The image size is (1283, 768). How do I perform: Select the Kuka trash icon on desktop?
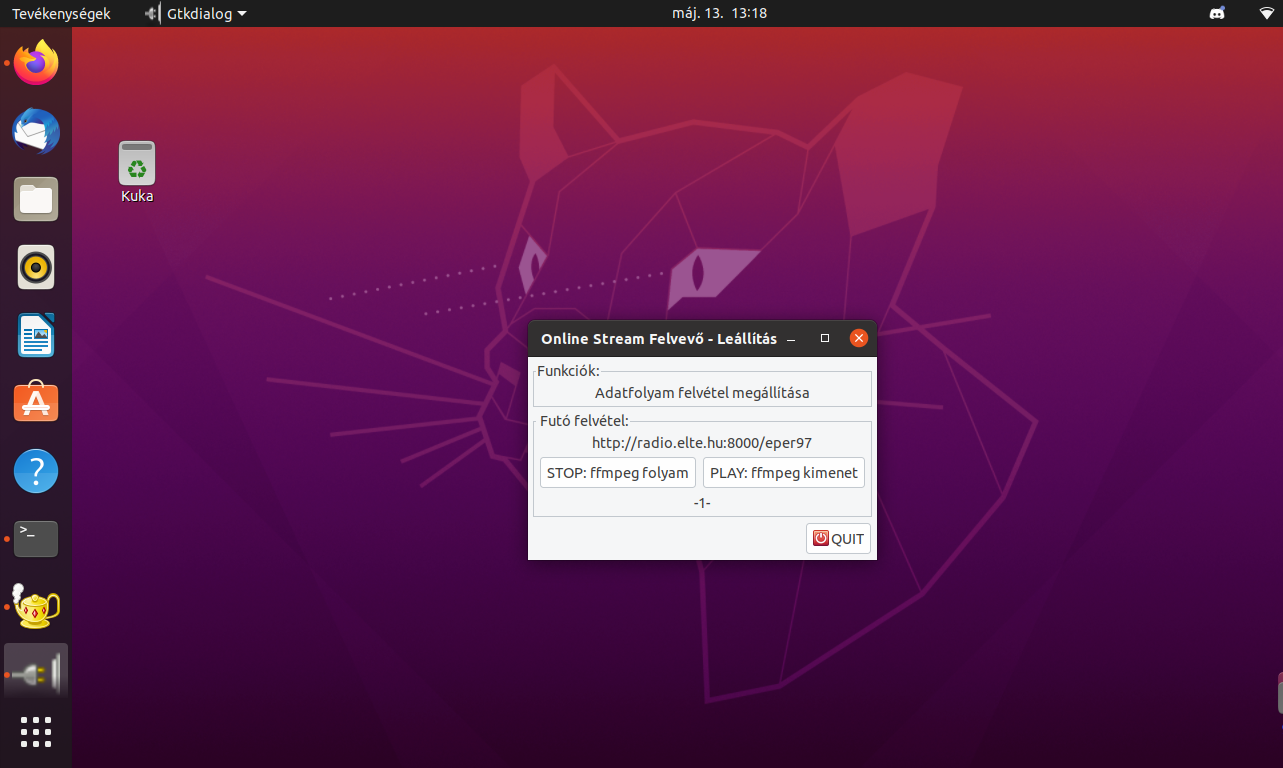pos(137,172)
